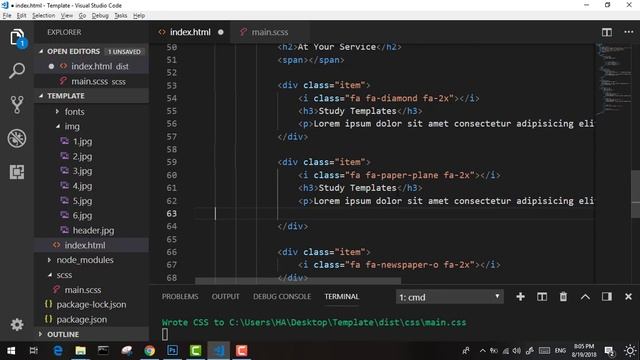Image resolution: width=640 pixels, height=360 pixels.
Task: Open the Windows Start menu
Action: (x=11, y=351)
